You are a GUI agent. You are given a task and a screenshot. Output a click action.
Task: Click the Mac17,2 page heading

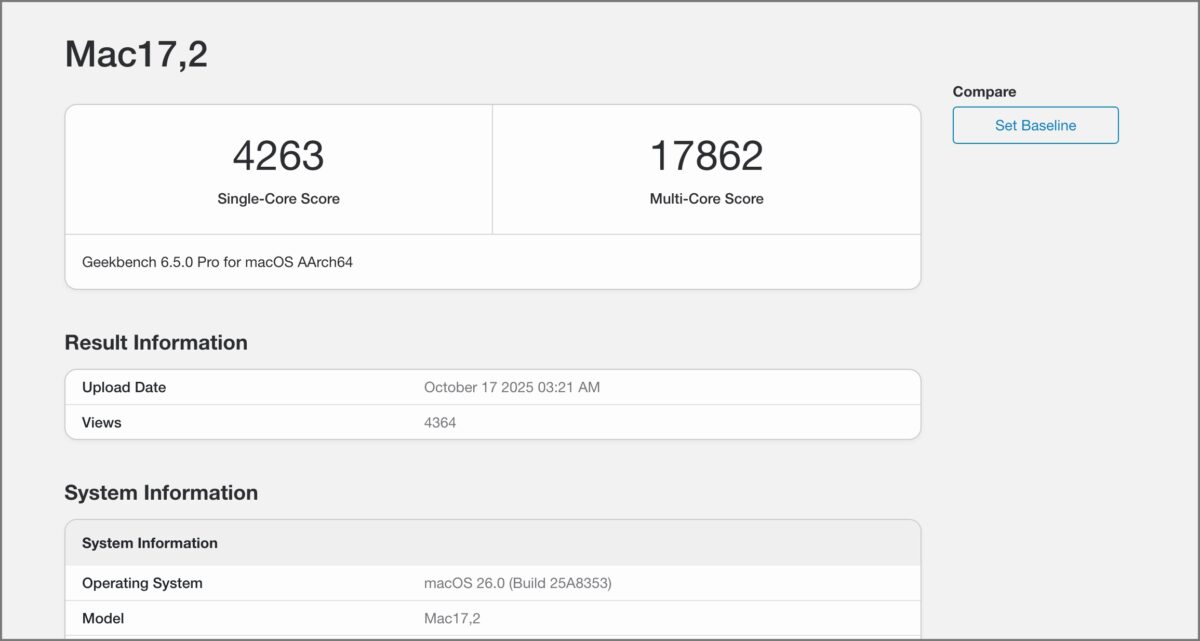click(x=136, y=54)
